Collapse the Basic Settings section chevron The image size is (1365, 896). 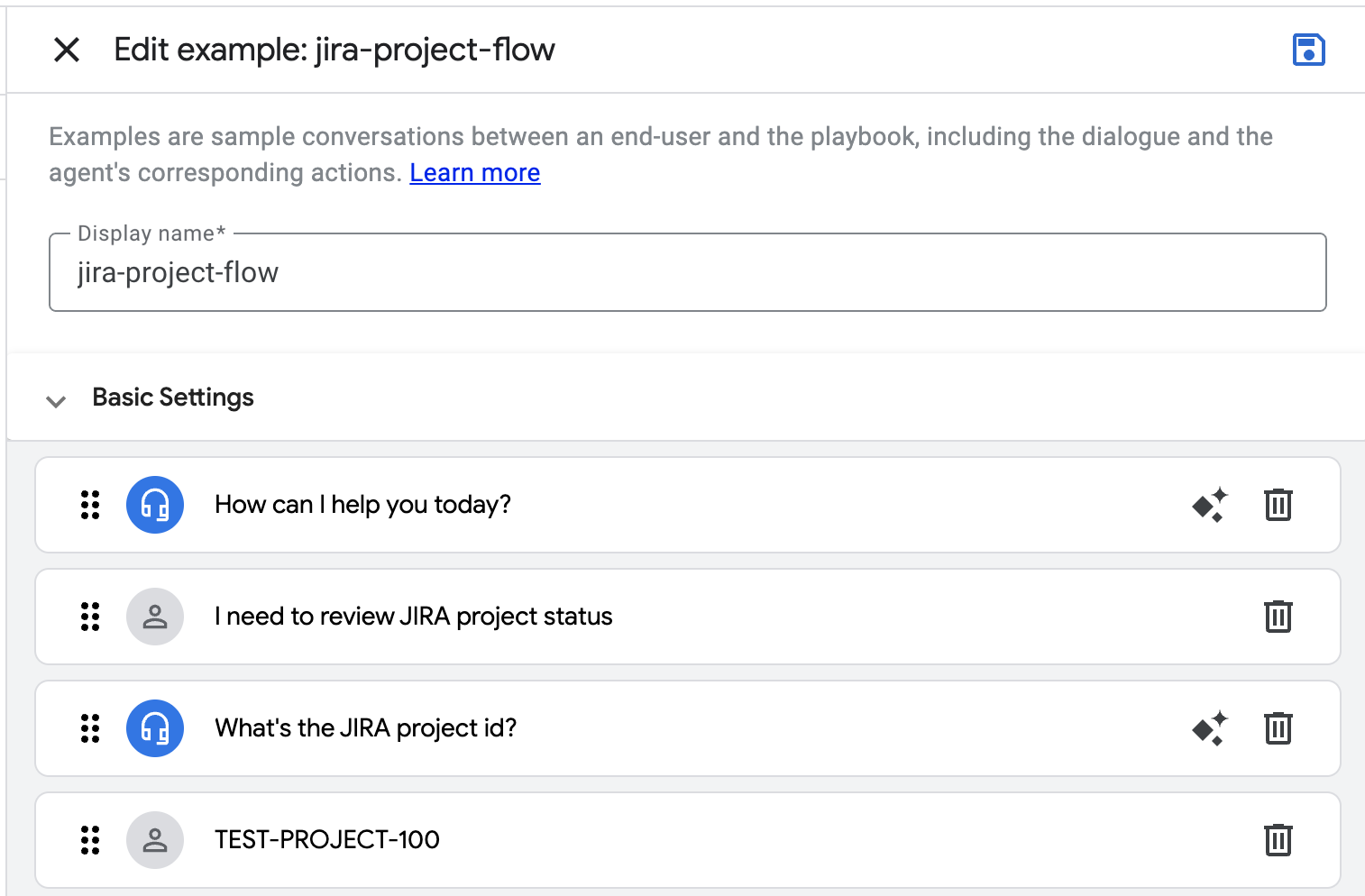[56, 400]
